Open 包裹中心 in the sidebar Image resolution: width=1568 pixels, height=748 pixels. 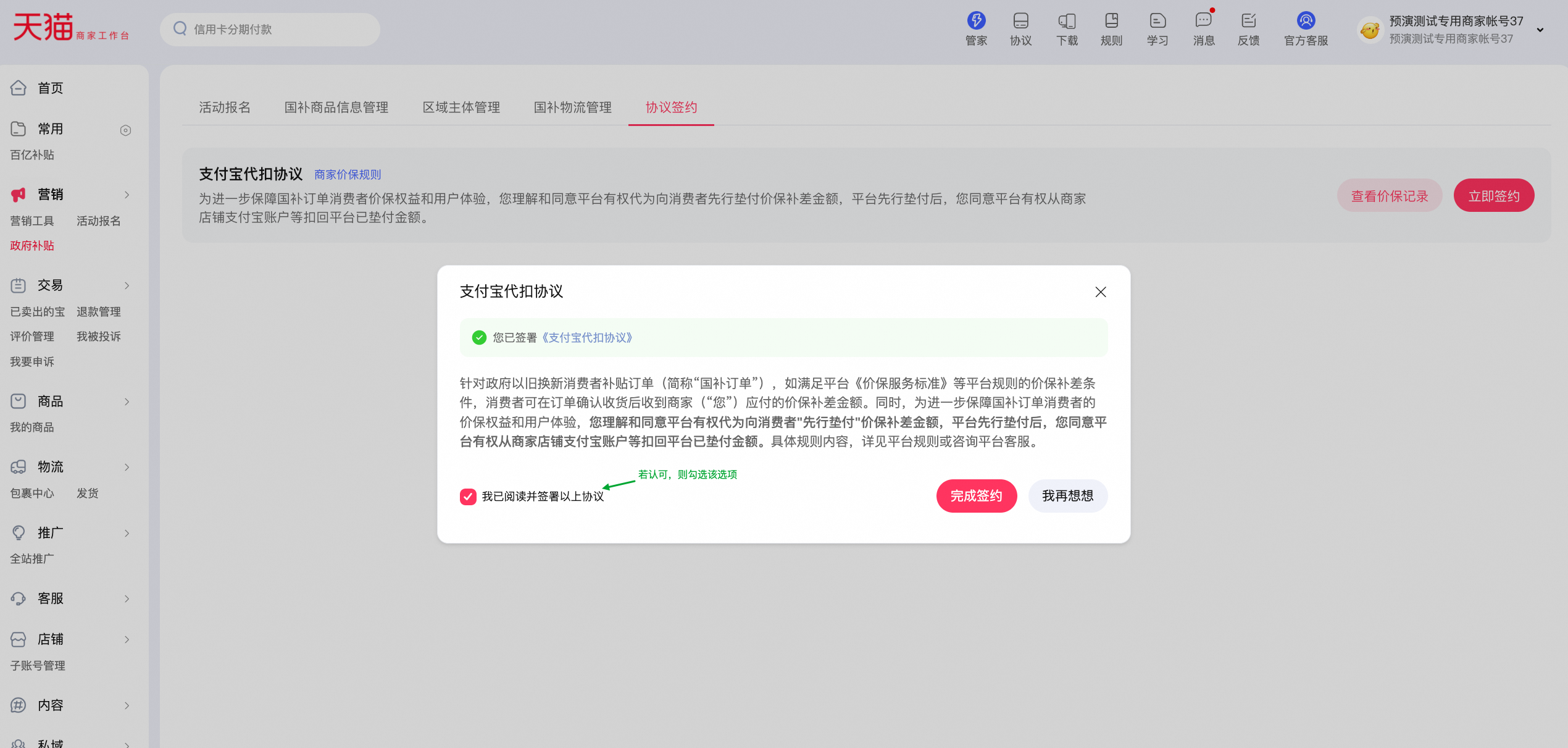pos(32,493)
